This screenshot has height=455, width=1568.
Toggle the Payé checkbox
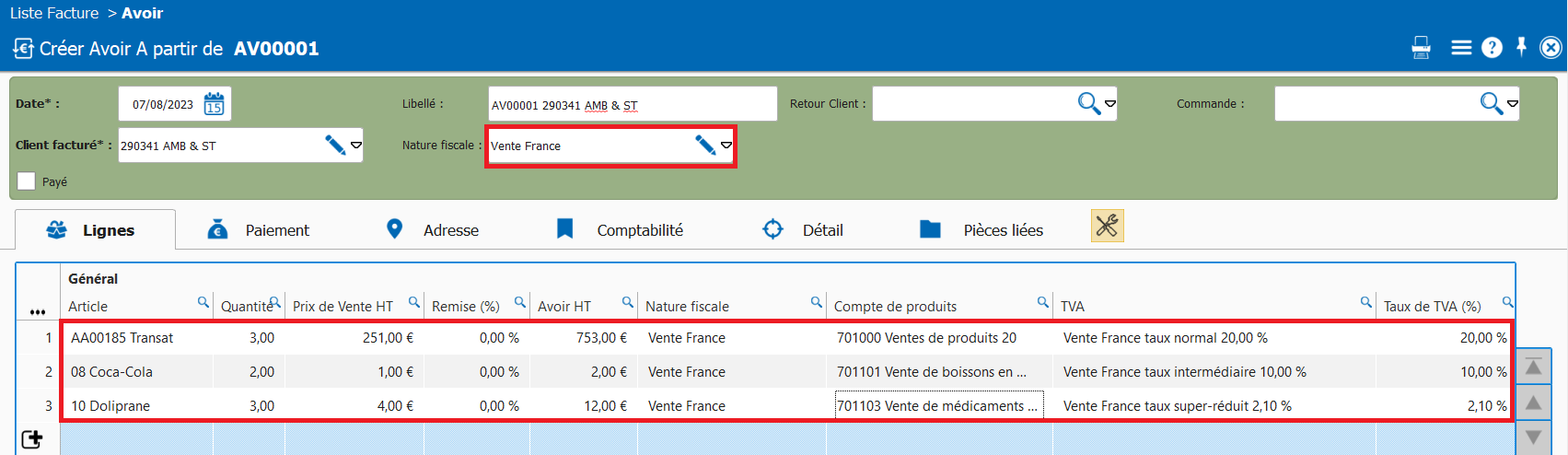pyautogui.click(x=27, y=181)
